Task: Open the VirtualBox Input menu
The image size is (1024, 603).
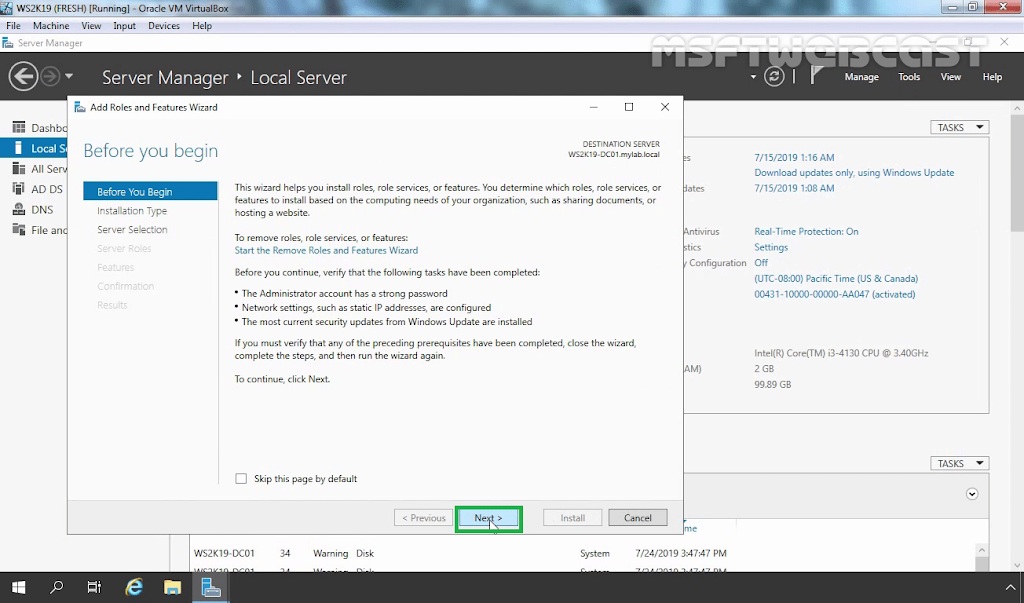Action: (124, 25)
